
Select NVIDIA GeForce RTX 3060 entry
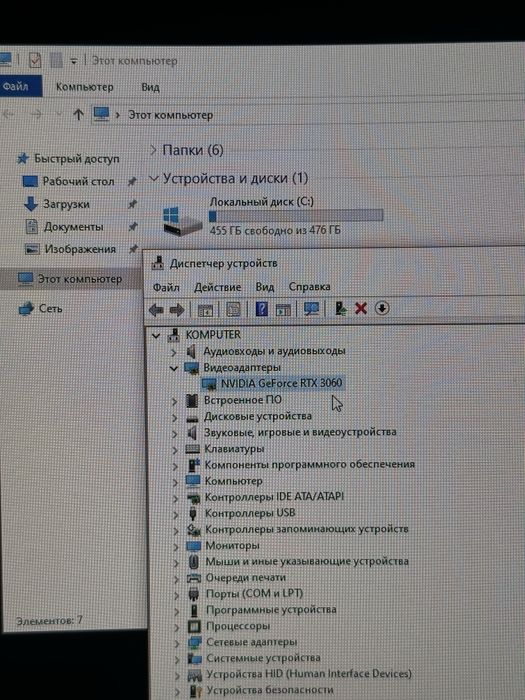[x=282, y=383]
